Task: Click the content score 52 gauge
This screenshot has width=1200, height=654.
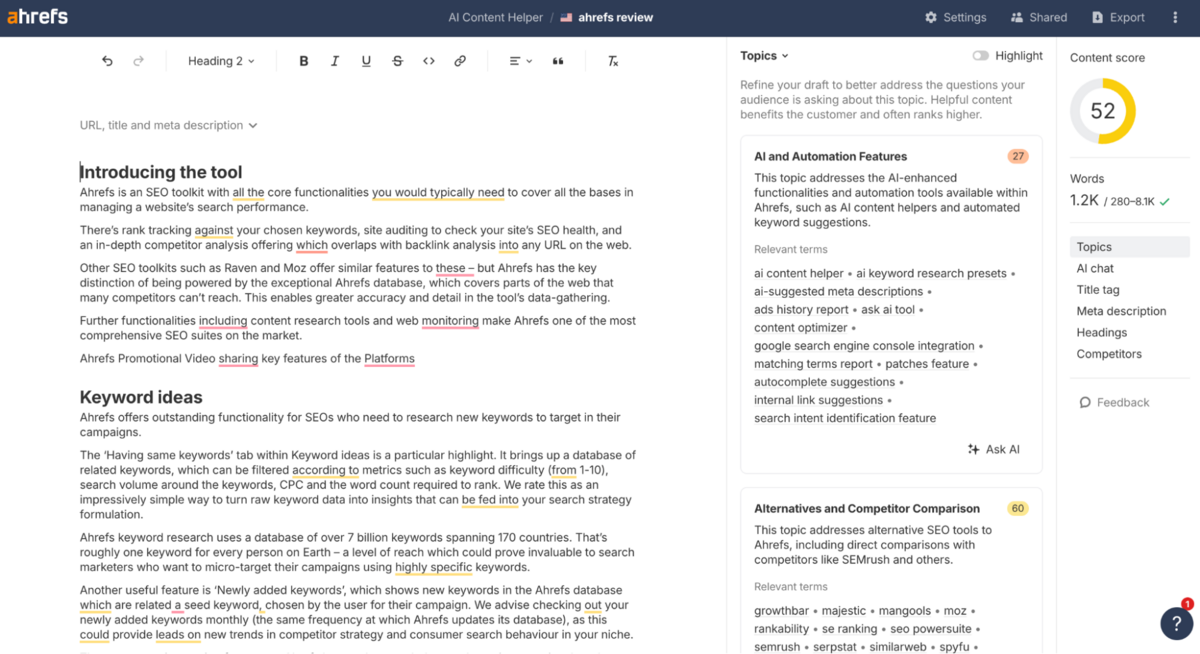Action: [x=1103, y=111]
